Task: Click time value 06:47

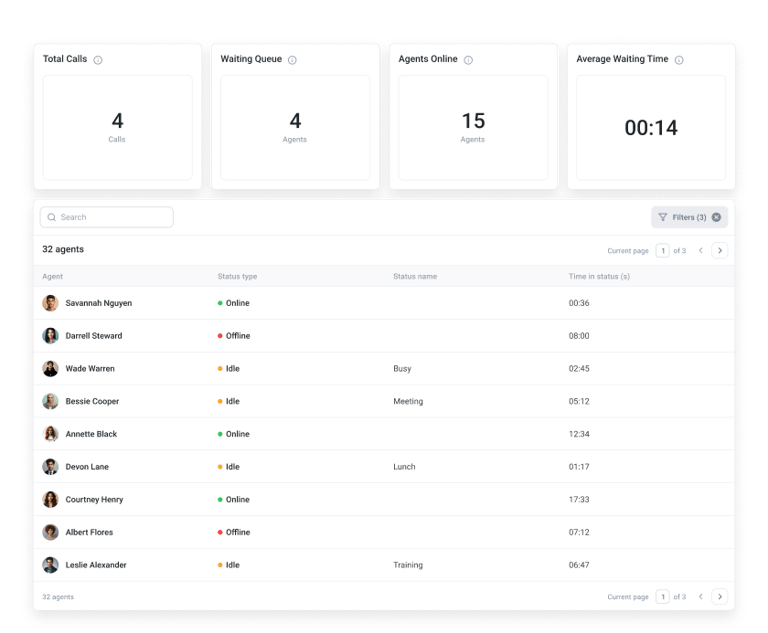Action: 578,565
